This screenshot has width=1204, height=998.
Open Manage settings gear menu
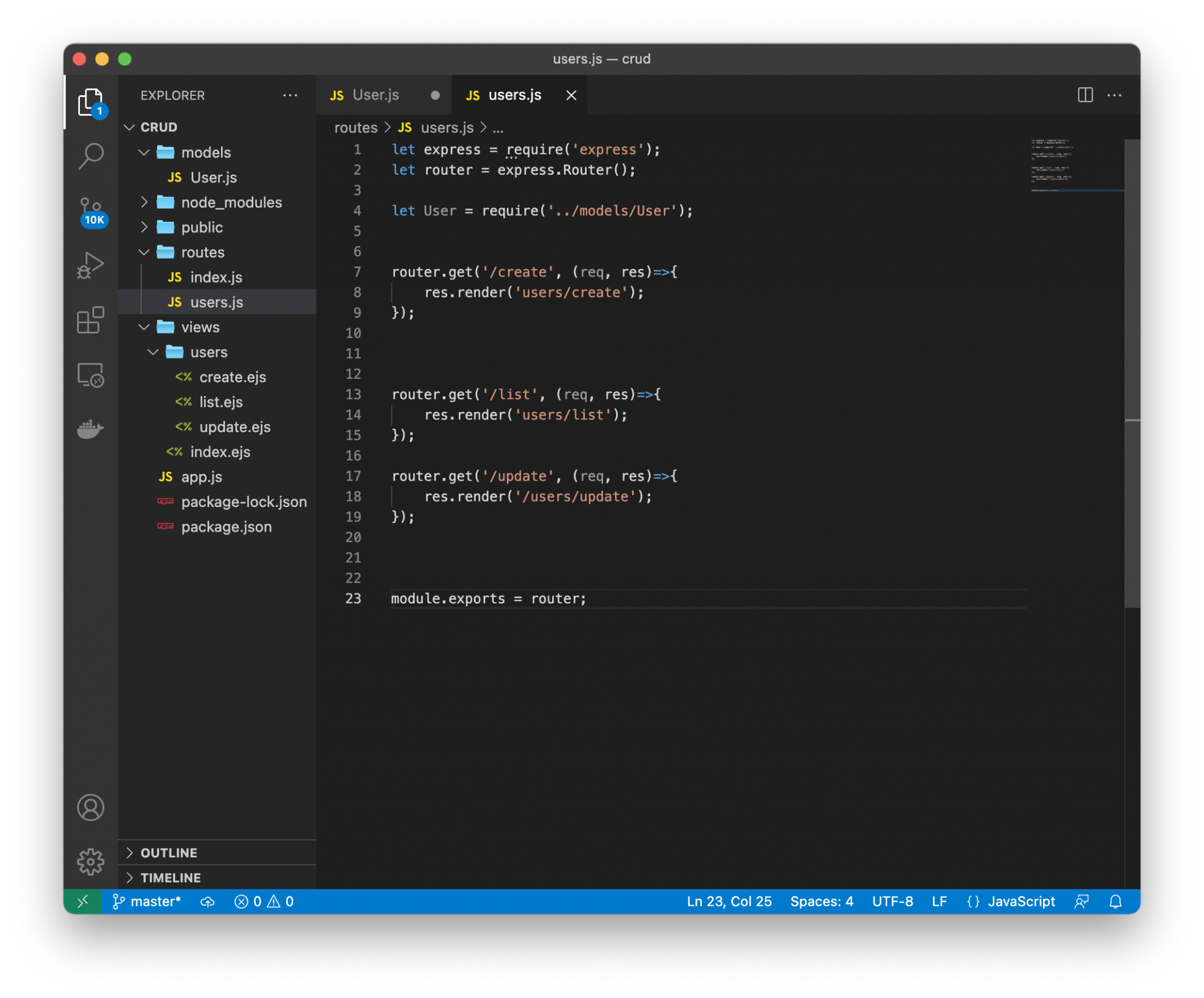91,861
